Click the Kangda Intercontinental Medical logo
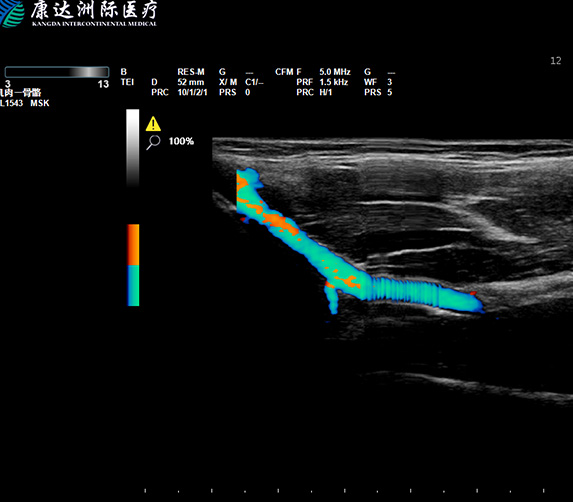This screenshot has height=502, width=573. pos(79,14)
